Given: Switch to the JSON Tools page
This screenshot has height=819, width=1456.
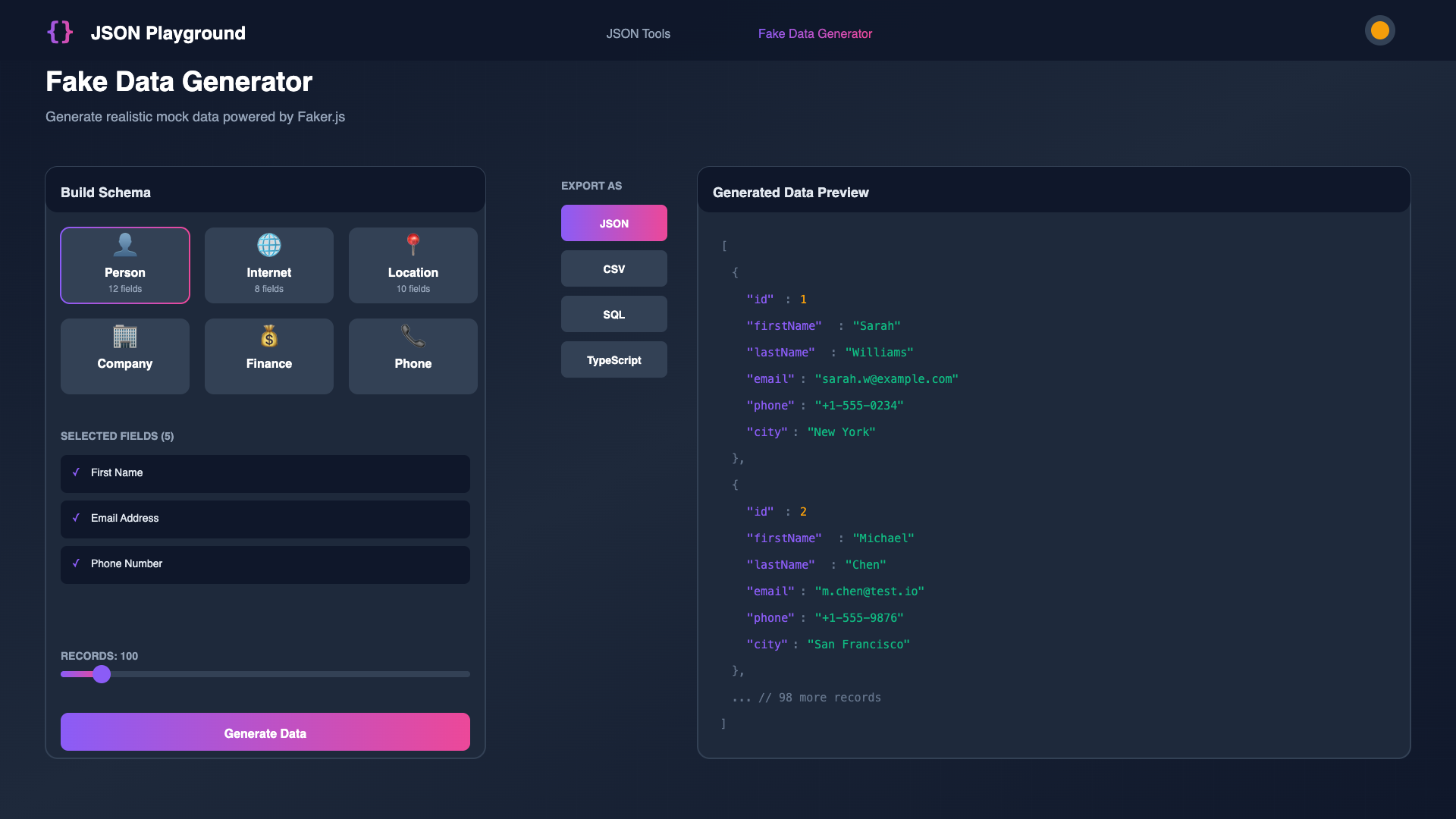Looking at the screenshot, I should point(638,33).
